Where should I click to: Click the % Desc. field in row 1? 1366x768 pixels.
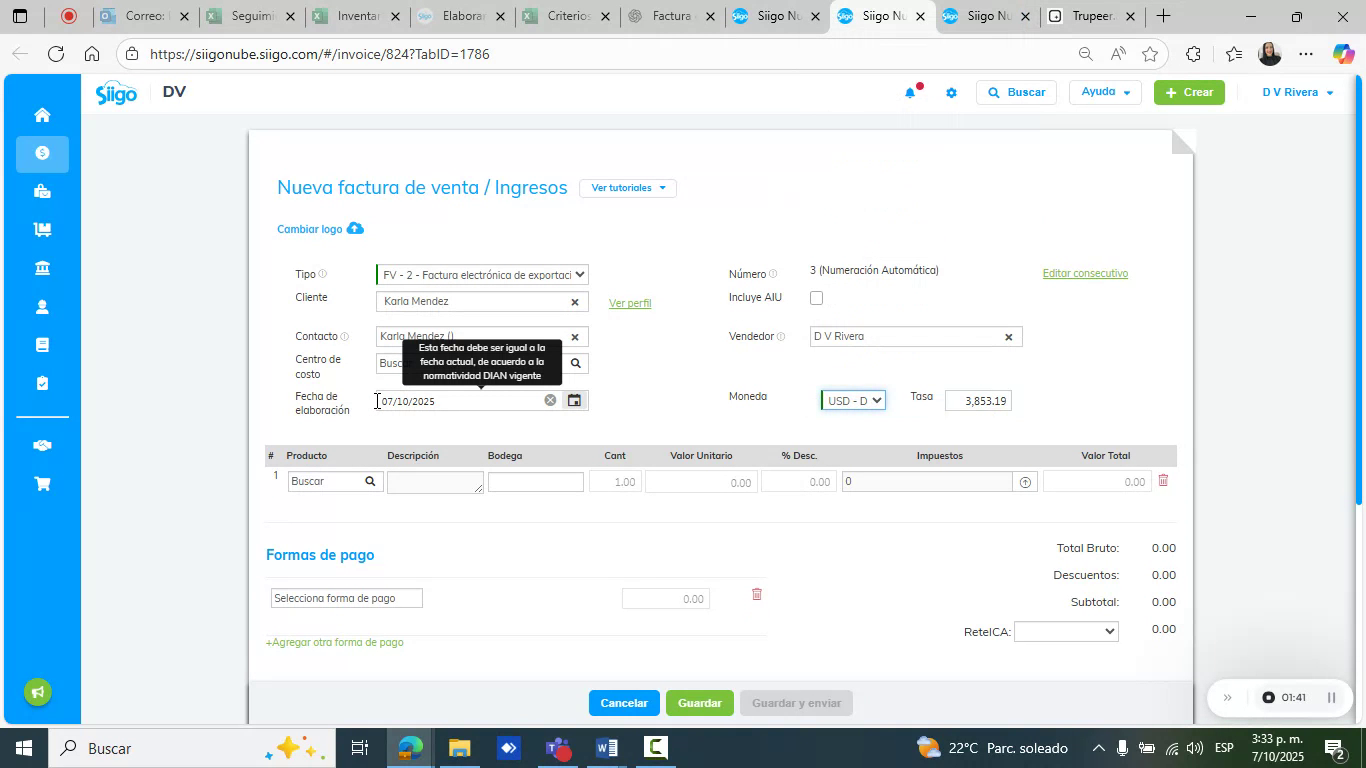pos(798,482)
